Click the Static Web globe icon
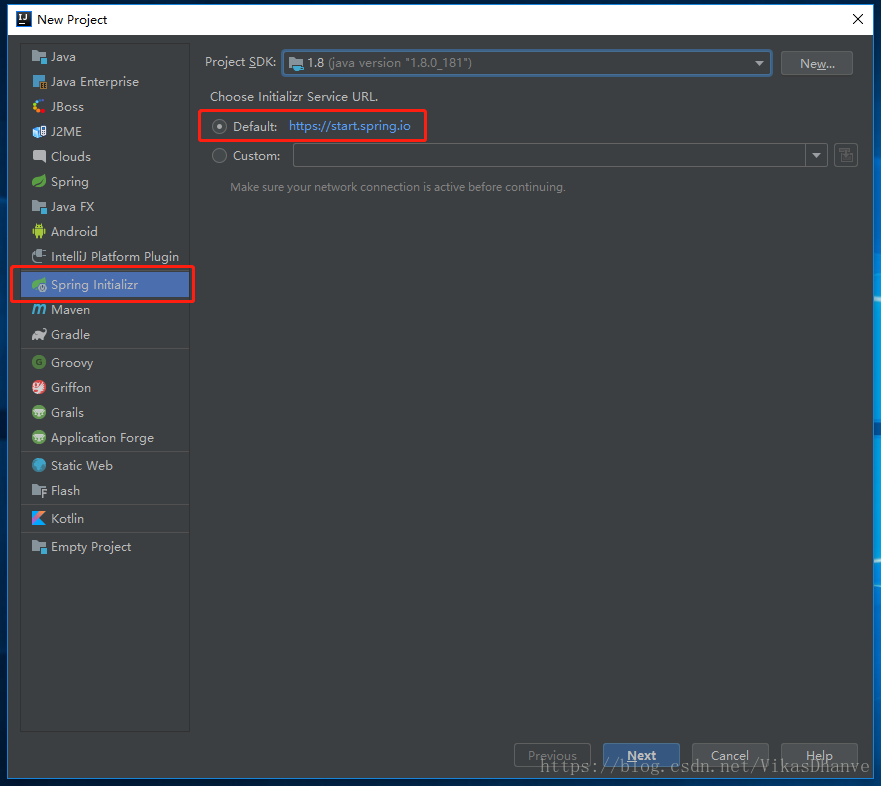Screen dimensions: 881x786 (x=39, y=466)
